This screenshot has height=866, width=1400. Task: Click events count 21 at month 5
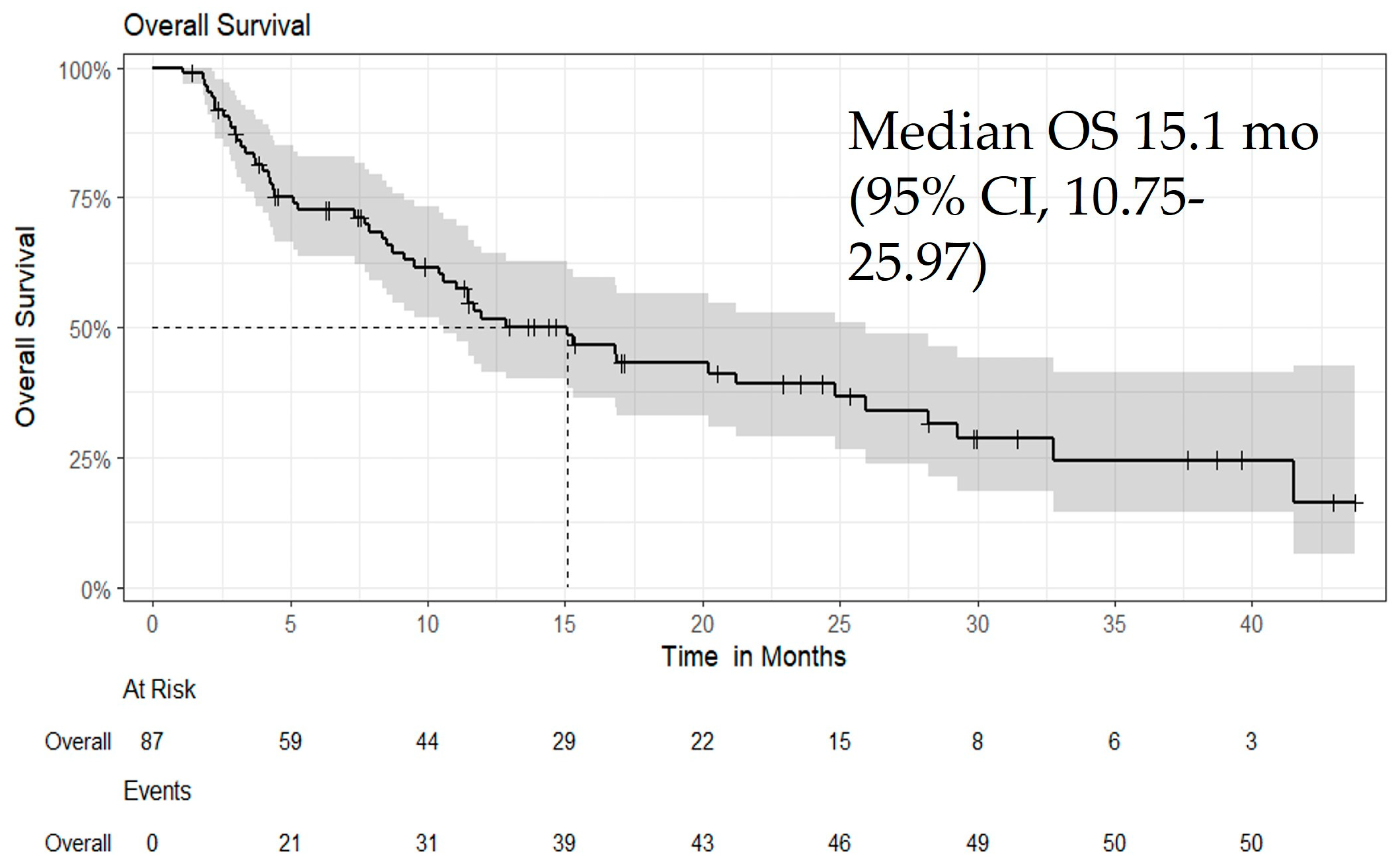pos(289,843)
